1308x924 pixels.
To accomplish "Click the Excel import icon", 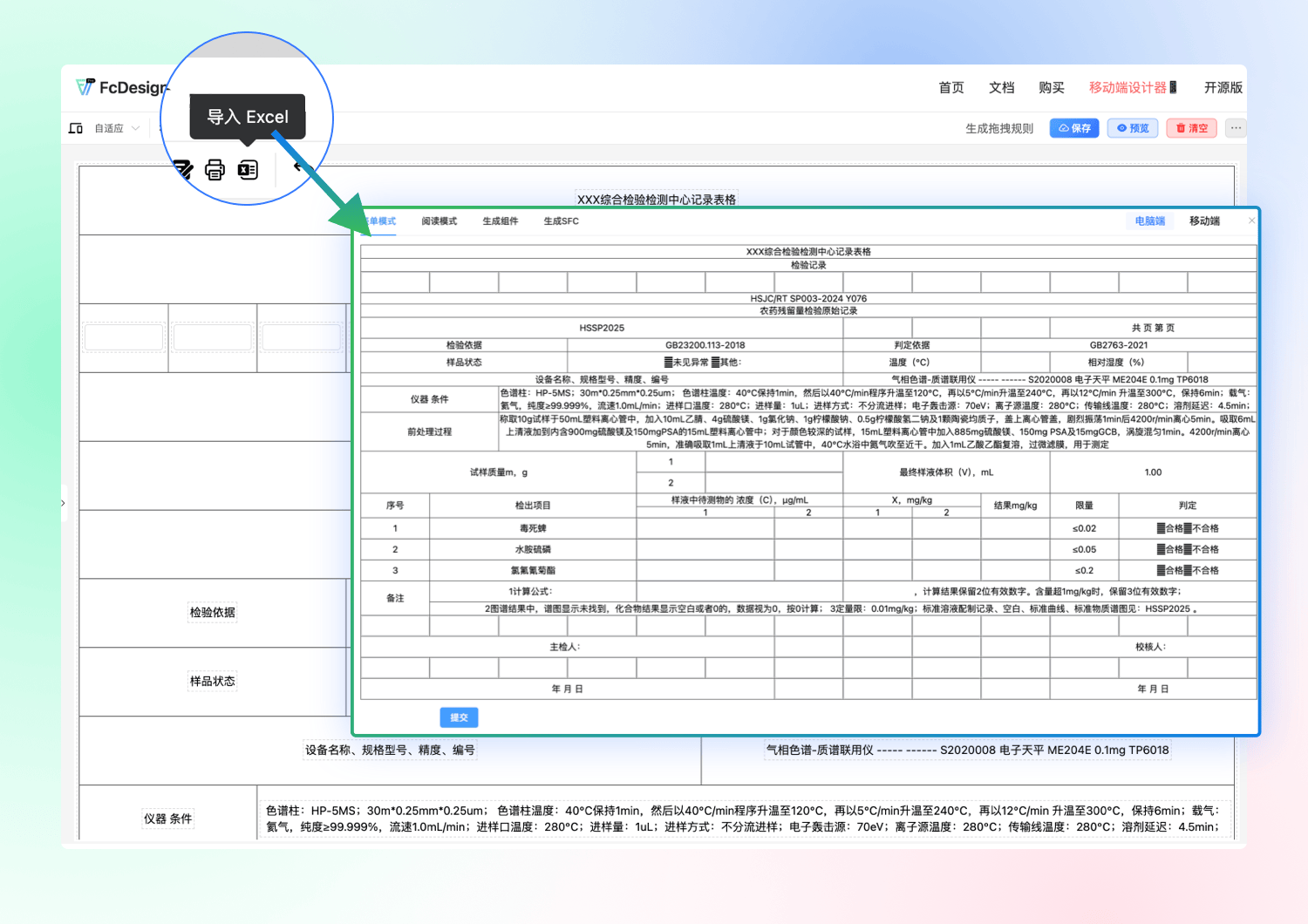I will coord(249,169).
